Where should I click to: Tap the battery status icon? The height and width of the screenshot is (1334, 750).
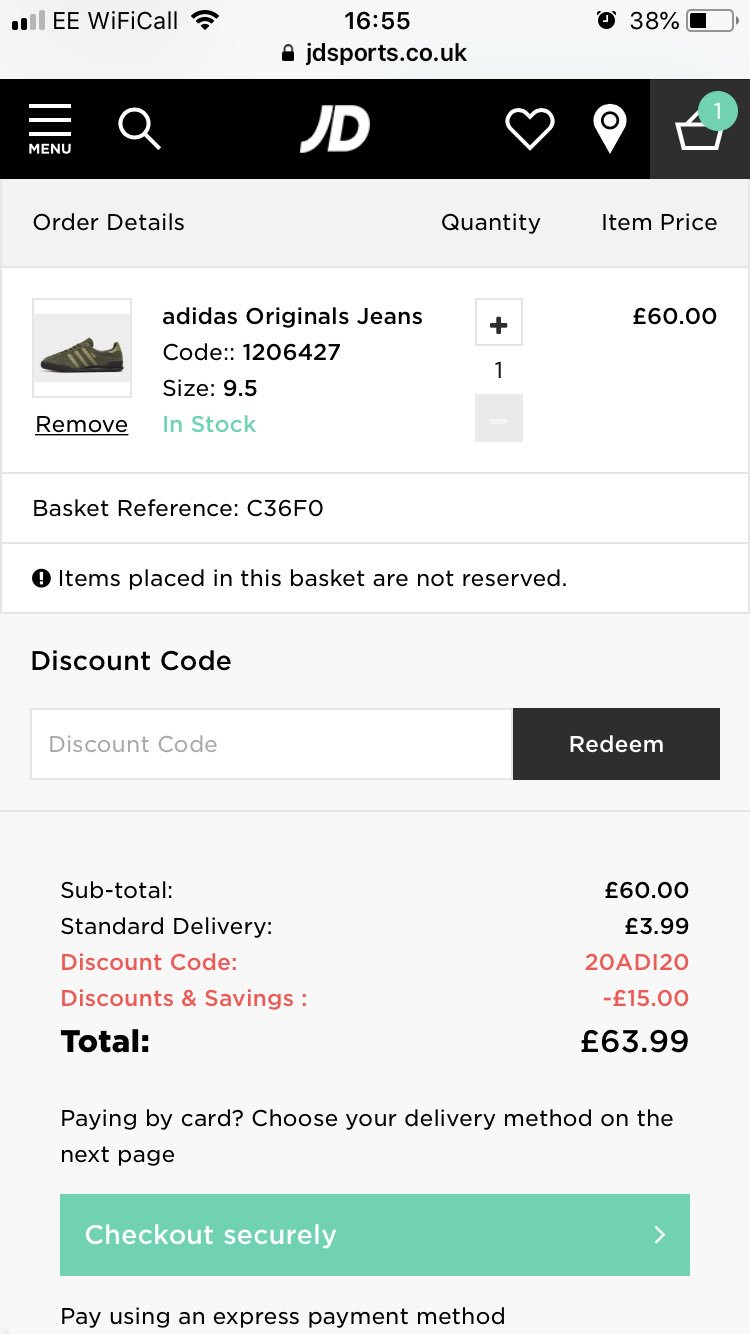[711, 20]
